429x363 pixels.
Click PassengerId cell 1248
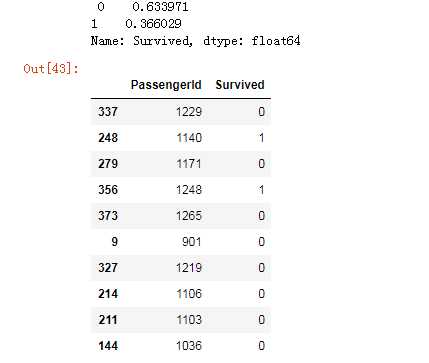point(189,190)
